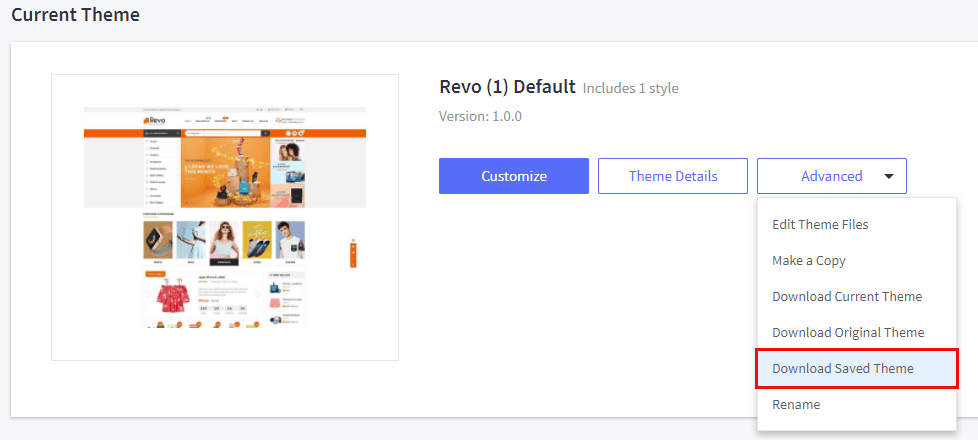This screenshot has width=978, height=440.
Task: Click the Current Theme heading
Action: coord(75,15)
